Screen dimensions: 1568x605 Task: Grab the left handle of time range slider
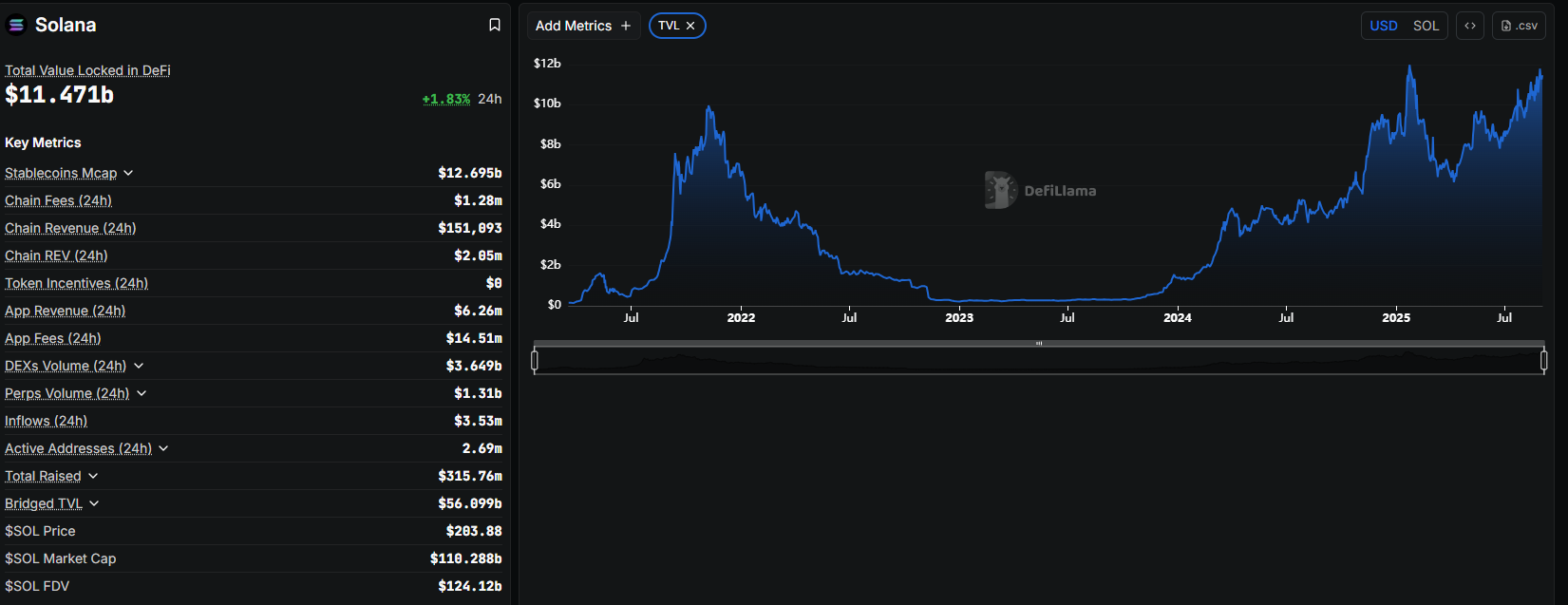[535, 360]
